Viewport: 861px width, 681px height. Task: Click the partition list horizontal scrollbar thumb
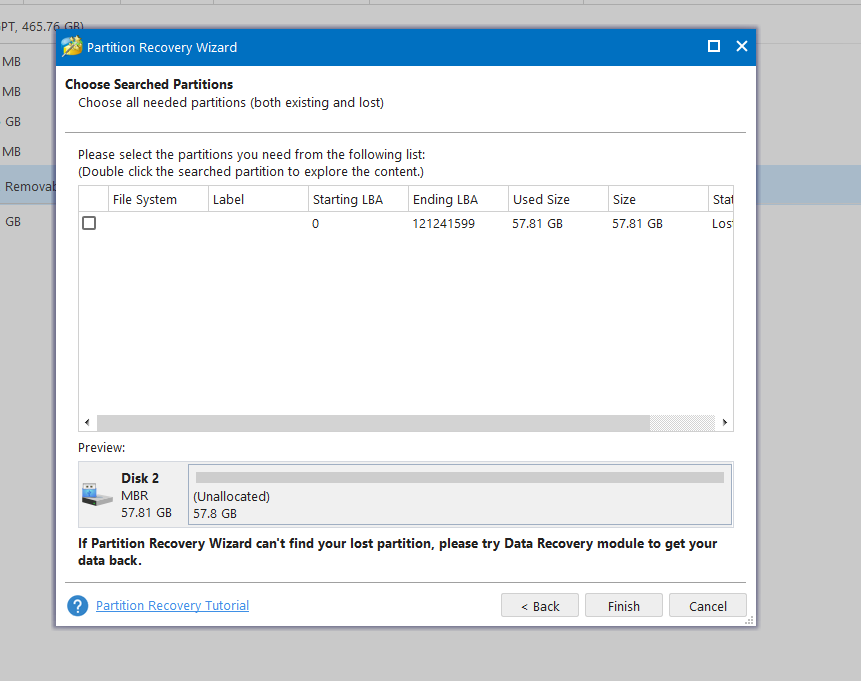pos(373,423)
